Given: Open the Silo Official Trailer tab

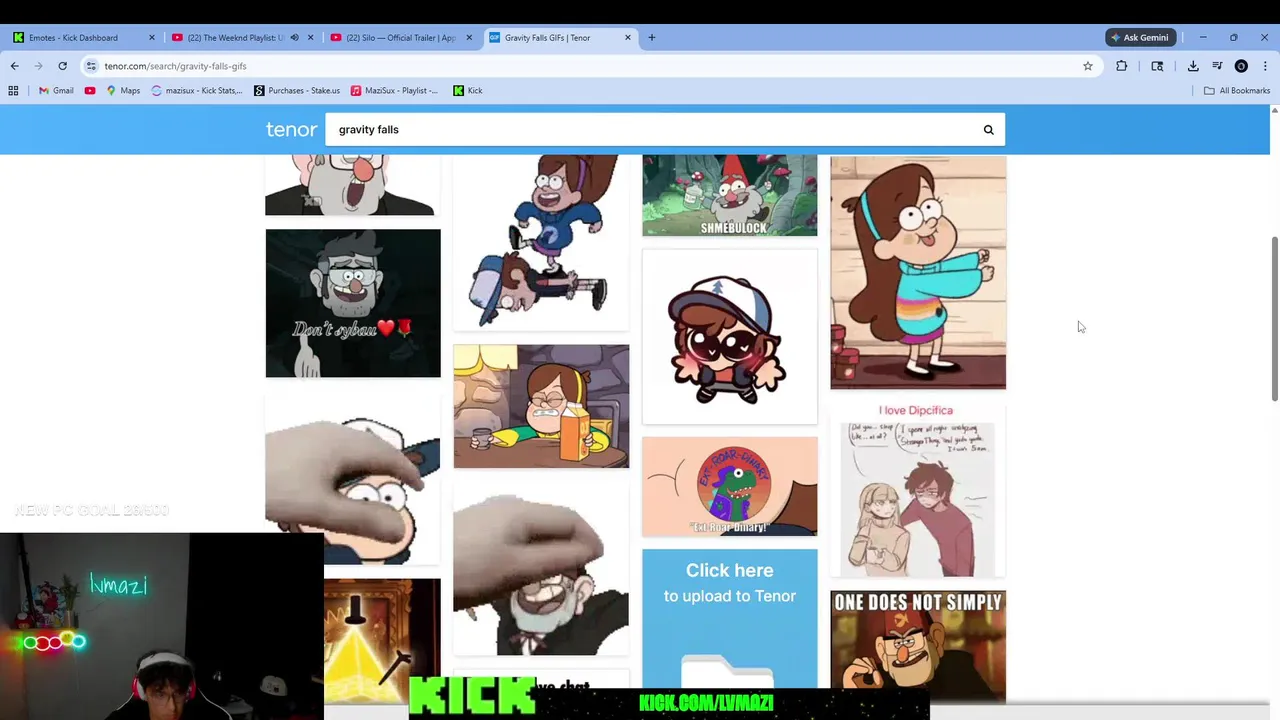Looking at the screenshot, I should (400, 38).
